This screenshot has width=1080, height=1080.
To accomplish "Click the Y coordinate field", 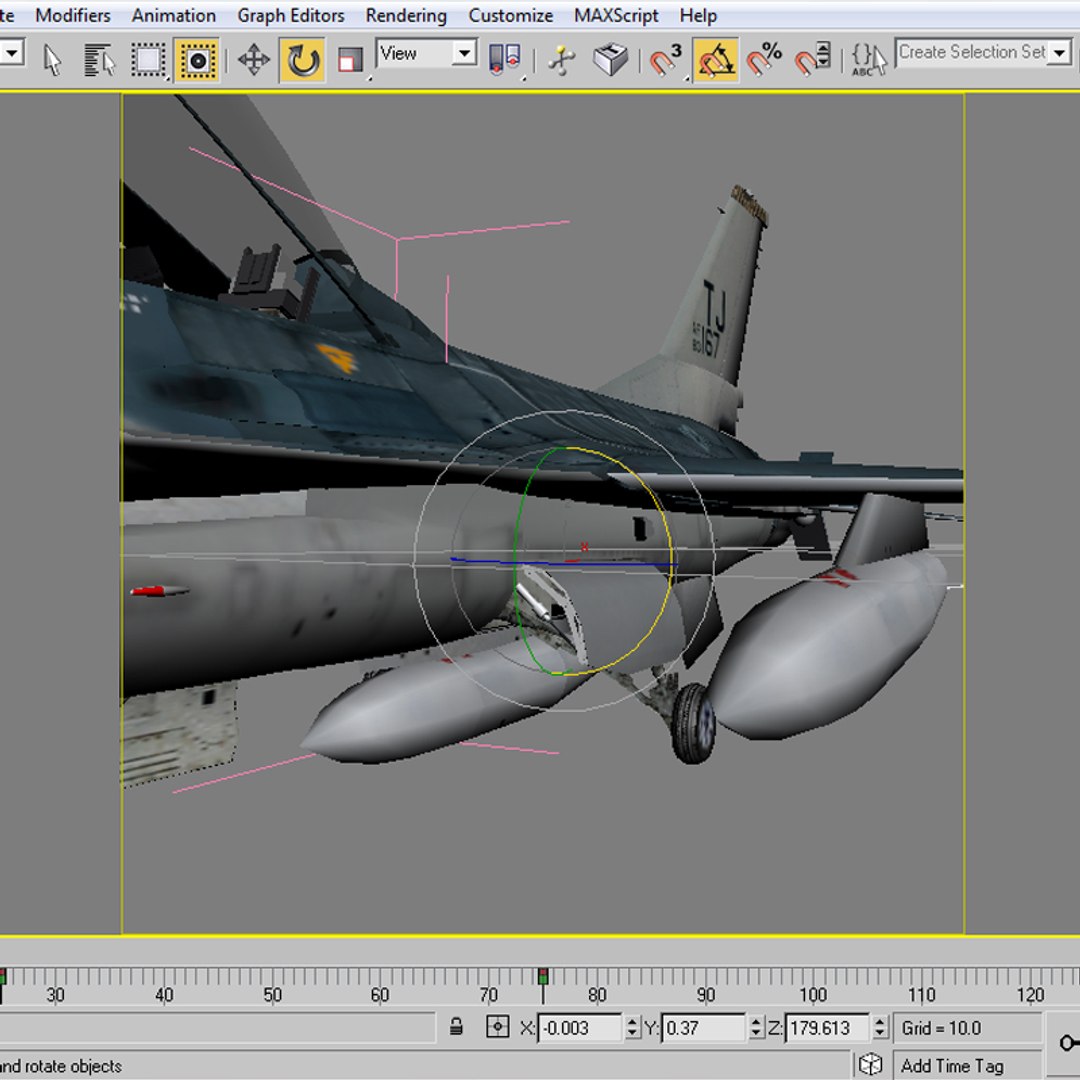I will 703,1028.
